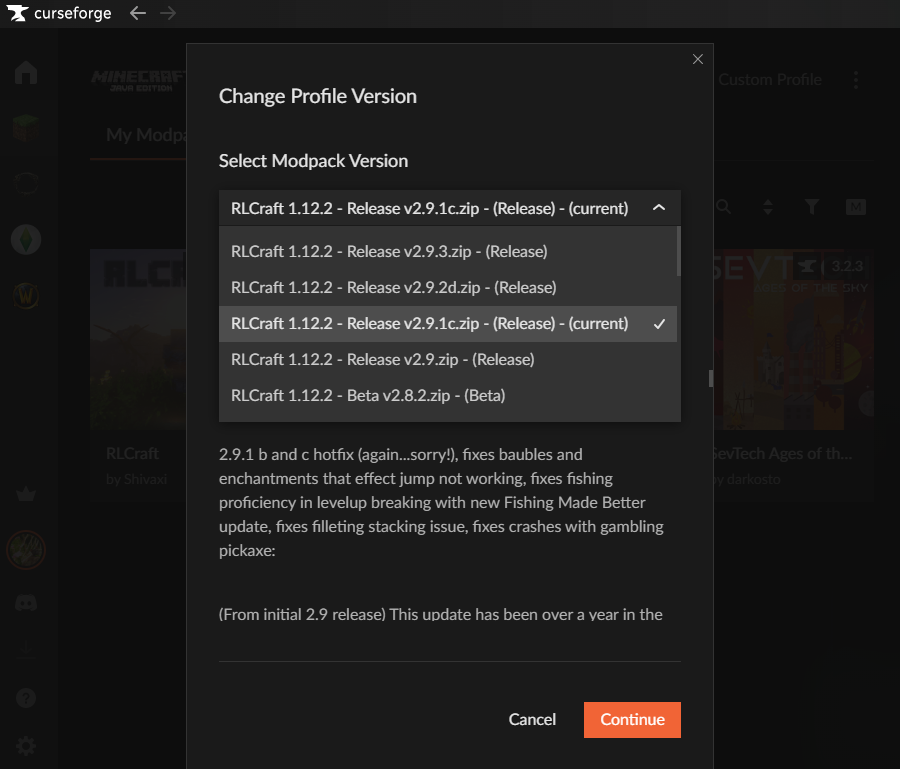Viewport: 900px width, 769px height.
Task: Go back with the left arrow
Action: coord(138,13)
